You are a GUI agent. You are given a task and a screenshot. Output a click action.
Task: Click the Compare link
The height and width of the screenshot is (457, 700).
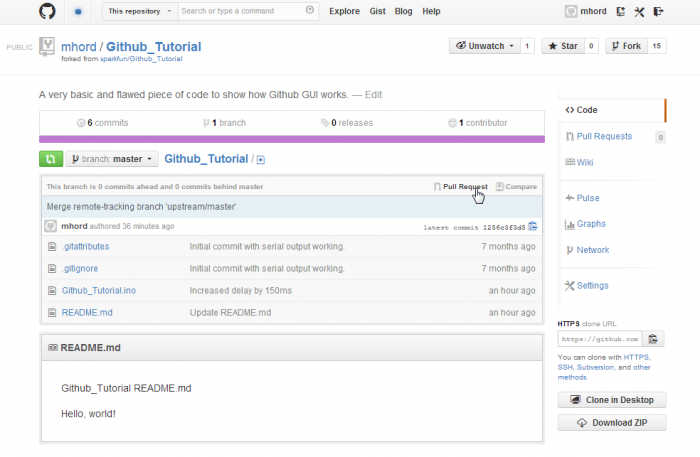click(517, 187)
